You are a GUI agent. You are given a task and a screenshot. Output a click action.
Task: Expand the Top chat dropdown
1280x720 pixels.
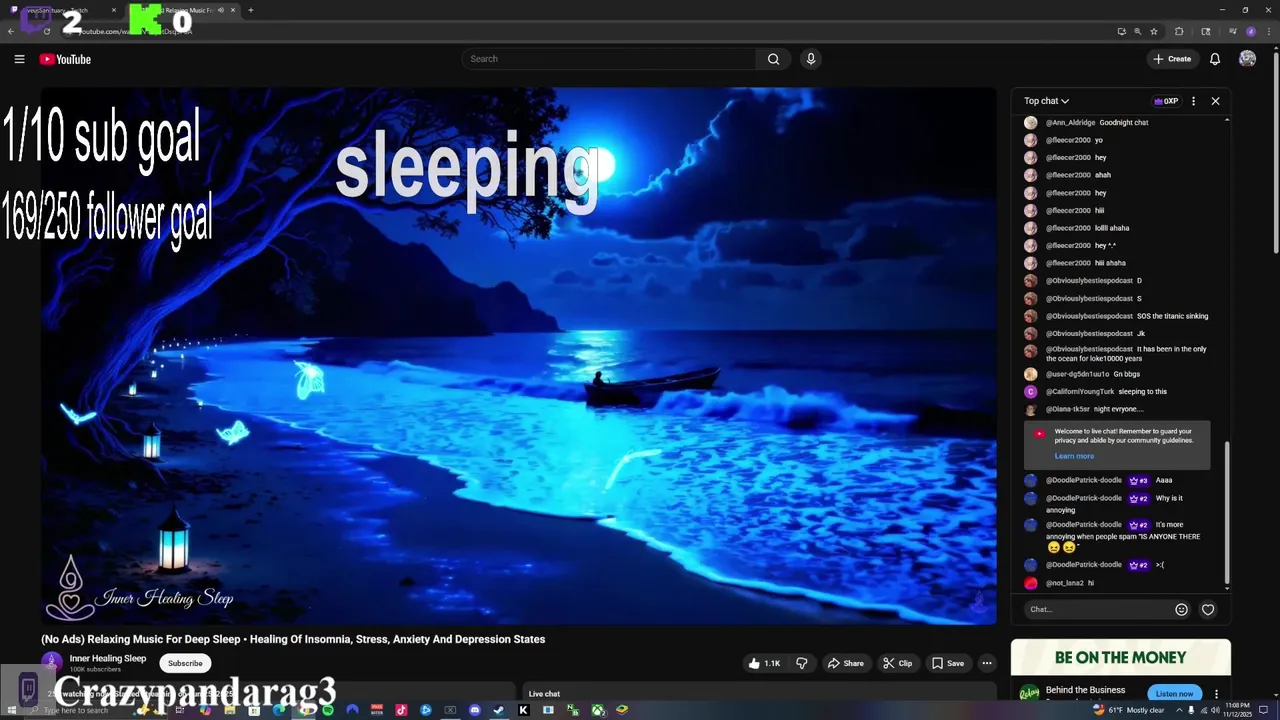coord(1046,101)
